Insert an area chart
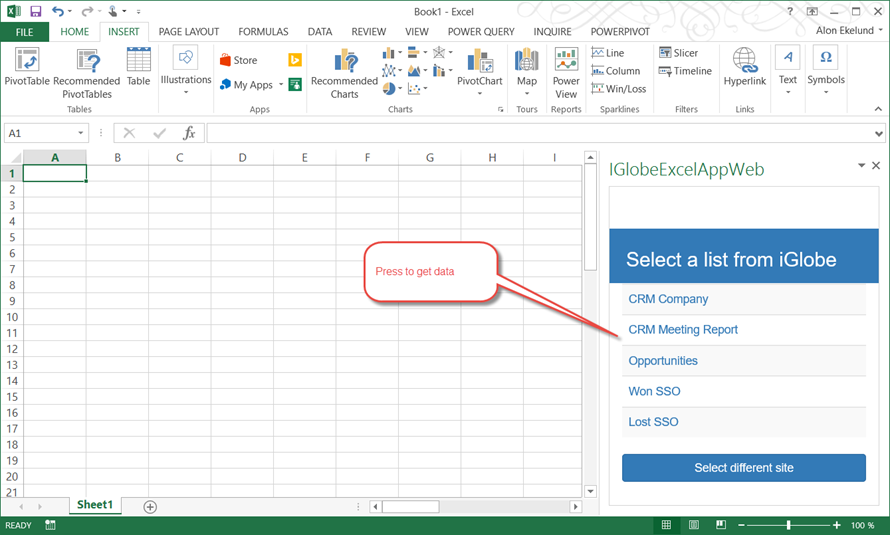Viewport: 890px width, 535px height. 417,71
